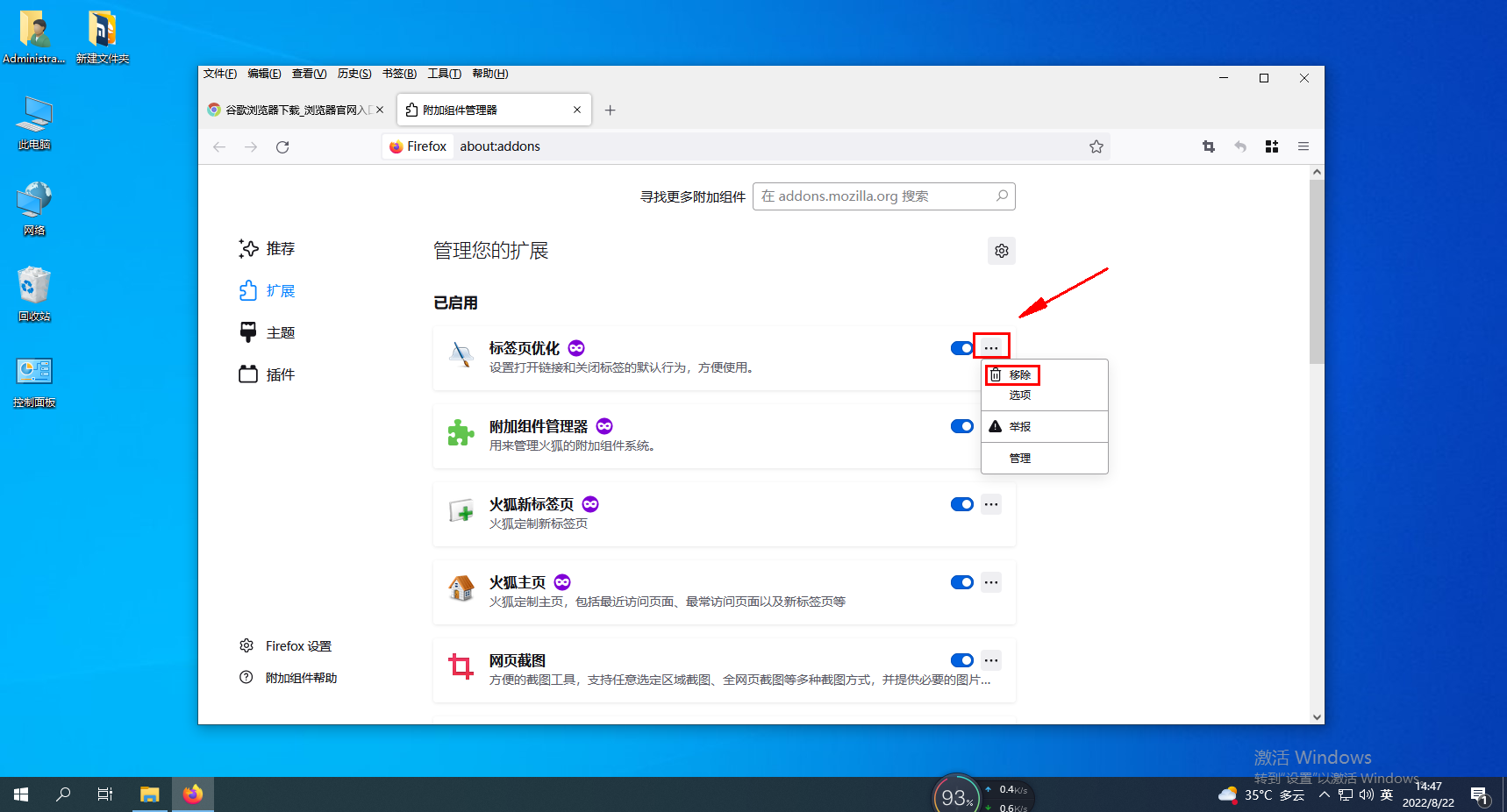
Task: Open the 文件(F) menu
Action: coord(220,74)
